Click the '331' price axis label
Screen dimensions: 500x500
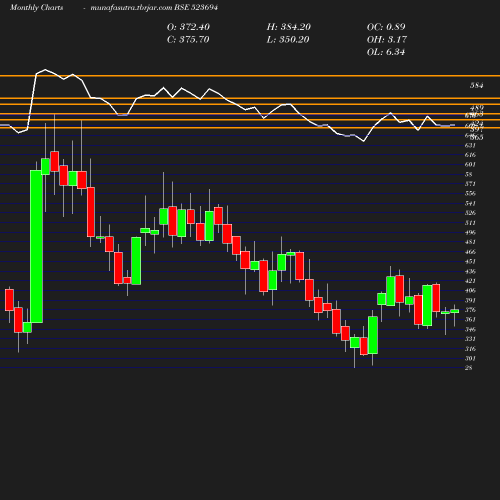click(x=470, y=339)
